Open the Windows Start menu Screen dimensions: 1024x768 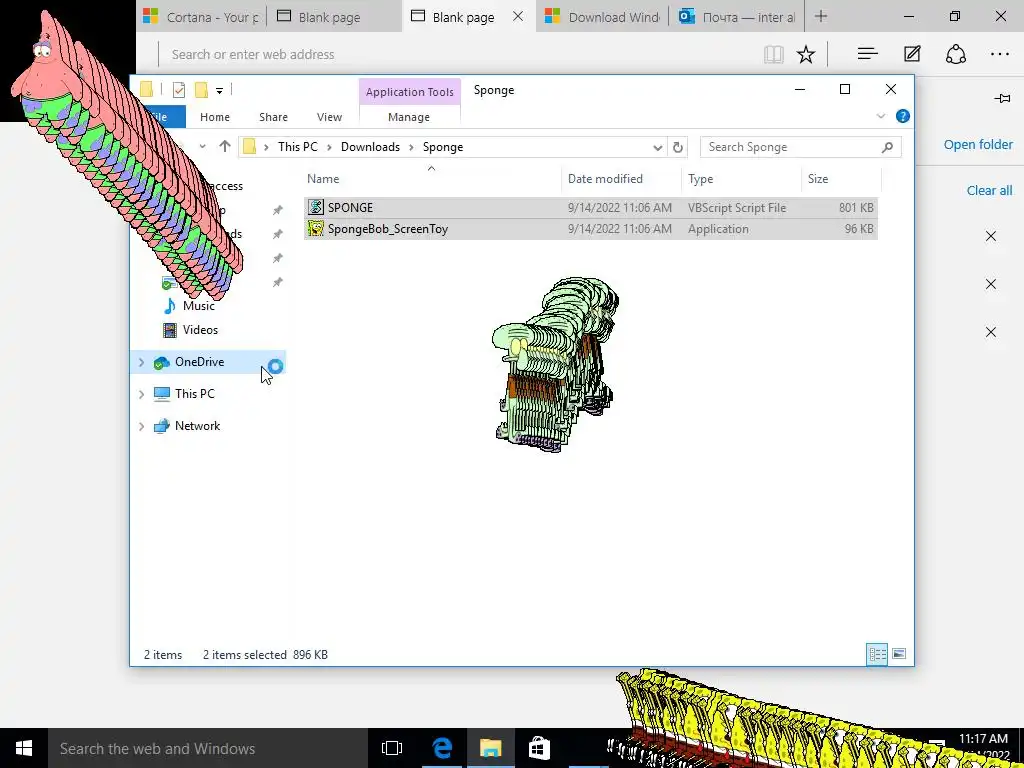24,748
